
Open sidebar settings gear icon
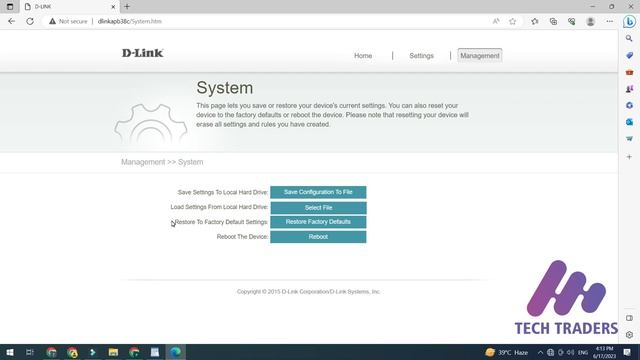(x=629, y=335)
